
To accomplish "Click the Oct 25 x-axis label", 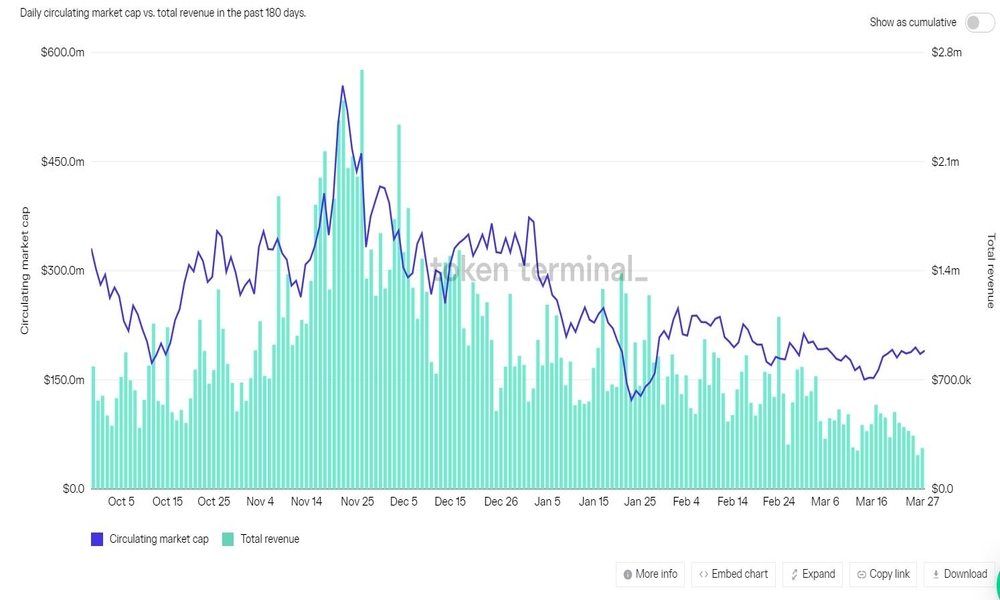I will coord(214,502).
